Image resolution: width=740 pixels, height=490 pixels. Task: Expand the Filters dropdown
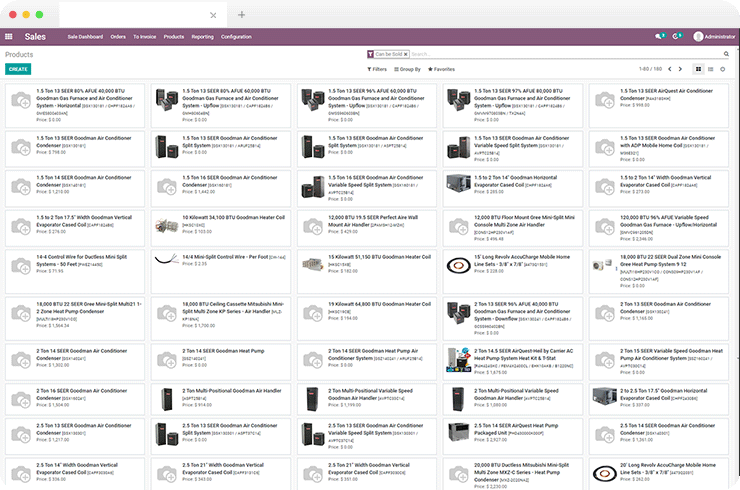click(377, 69)
